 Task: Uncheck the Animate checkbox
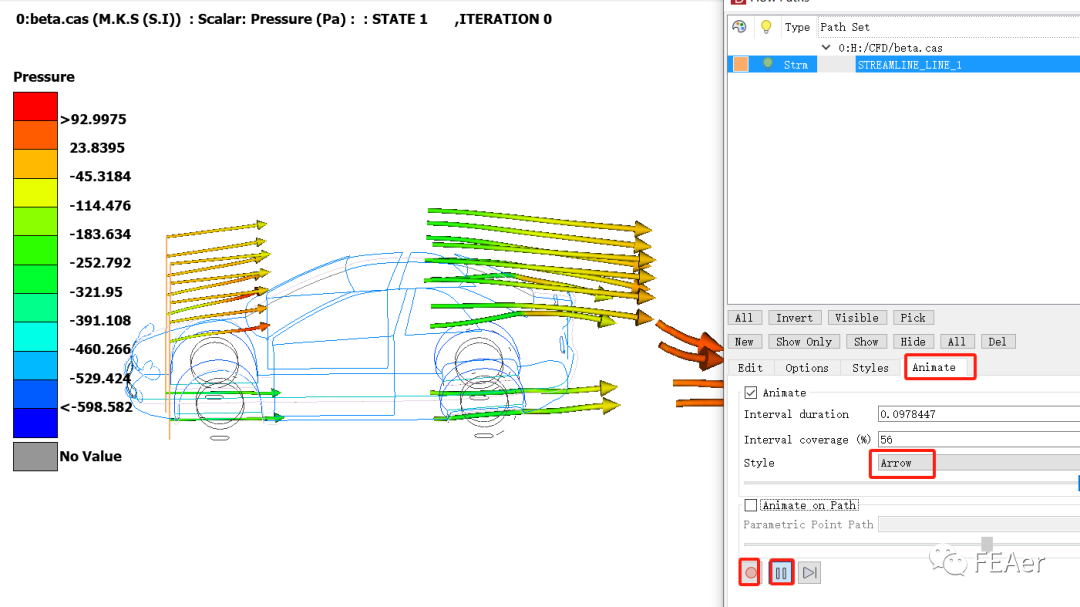coord(751,393)
